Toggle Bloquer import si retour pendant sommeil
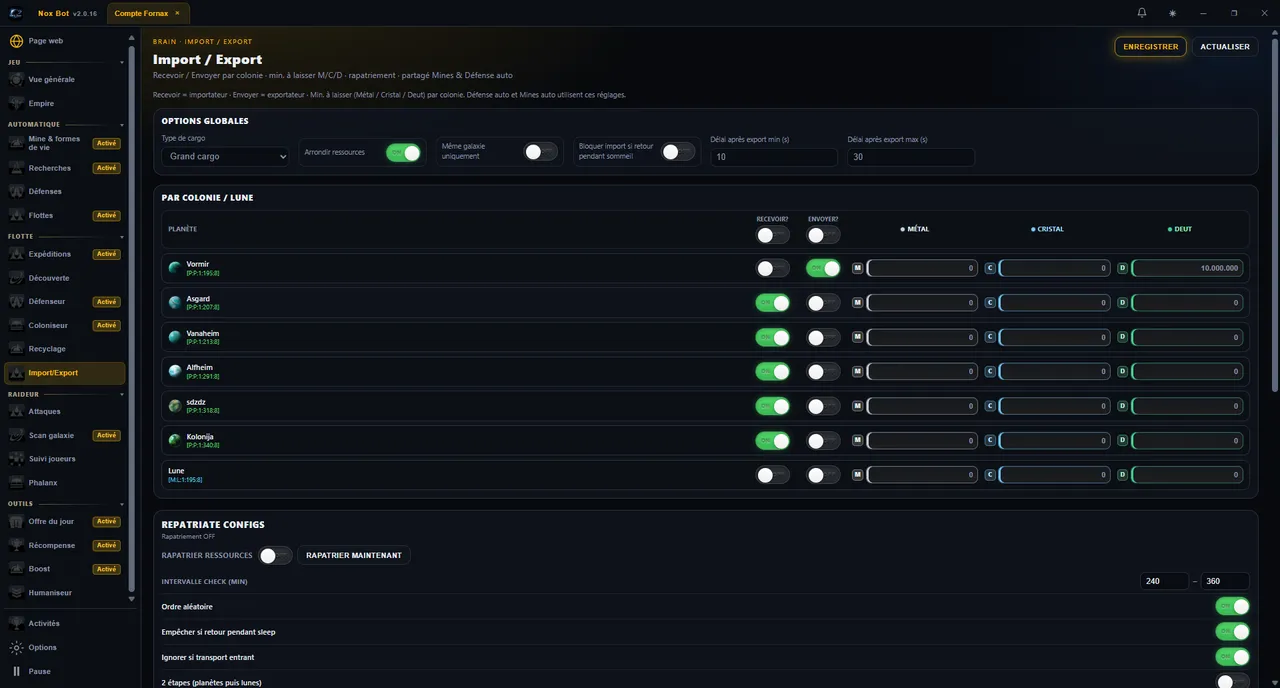The image size is (1280, 688). coord(678,152)
